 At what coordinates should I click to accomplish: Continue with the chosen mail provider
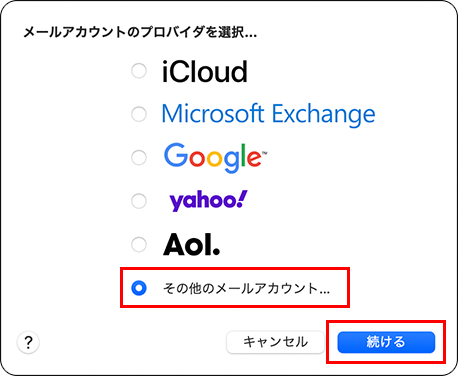386,342
